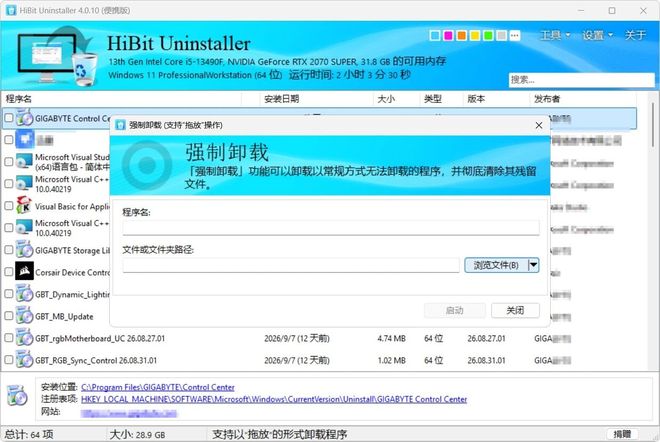Click the Corsair Device Control icon
660x442 pixels.
point(24,272)
